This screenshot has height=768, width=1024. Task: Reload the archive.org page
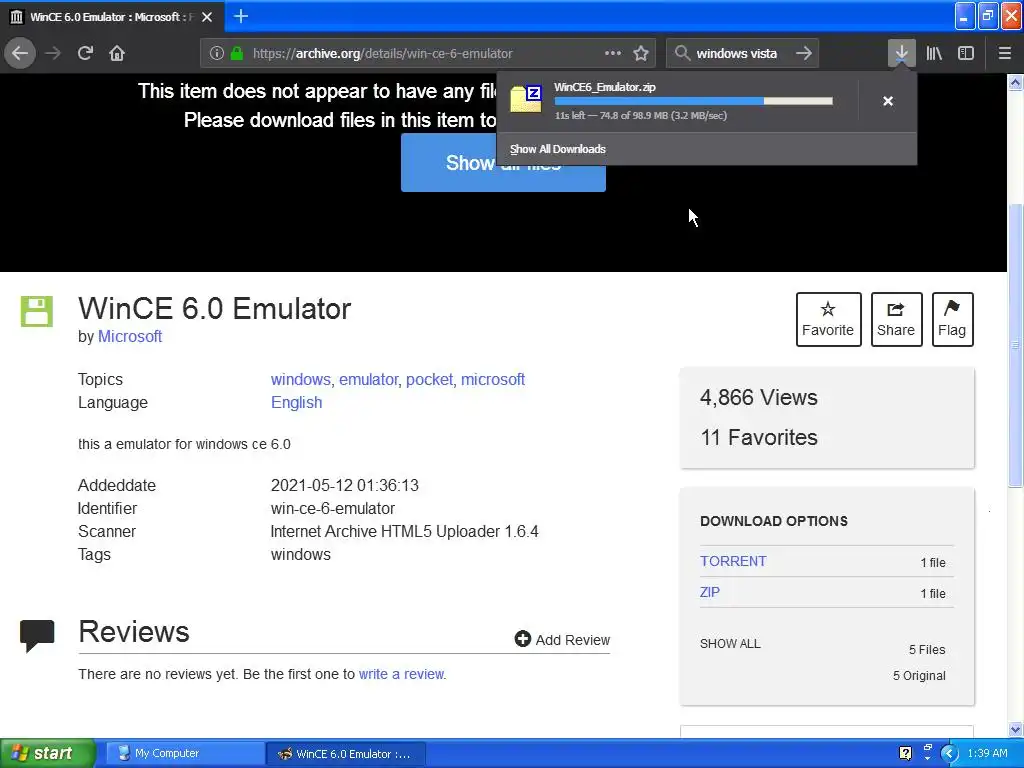pos(85,53)
